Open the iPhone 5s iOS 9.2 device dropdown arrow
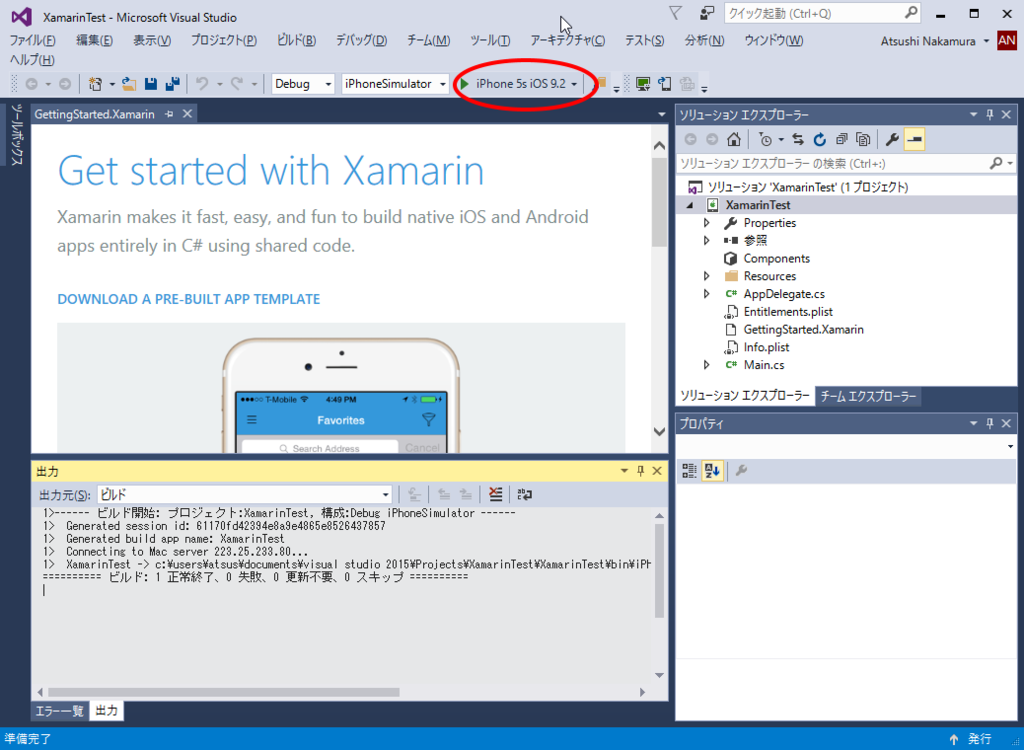The image size is (1024, 750). [x=574, y=84]
